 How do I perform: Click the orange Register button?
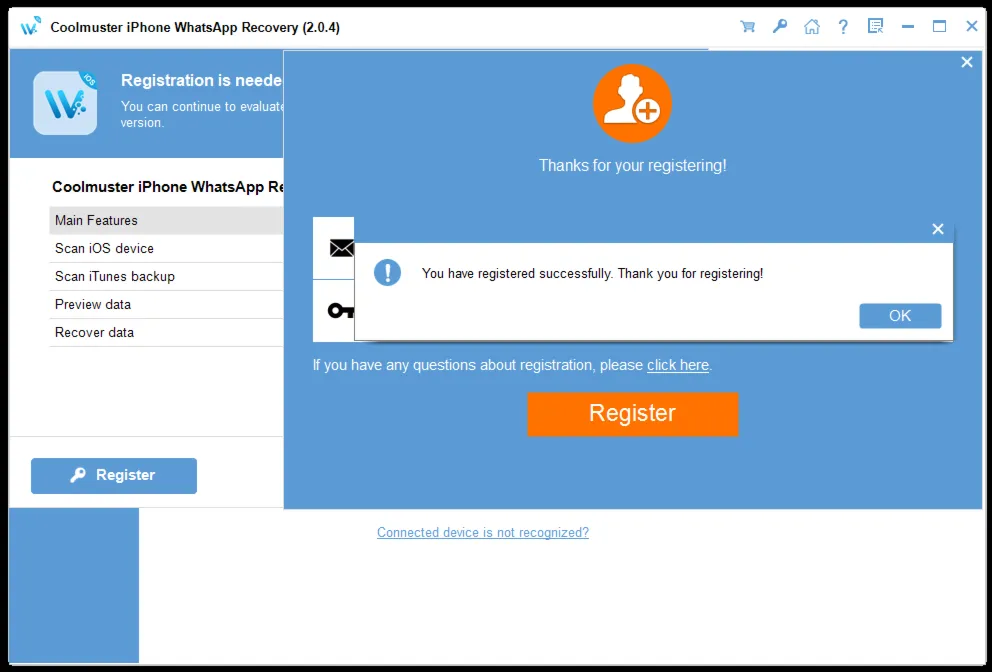[633, 414]
